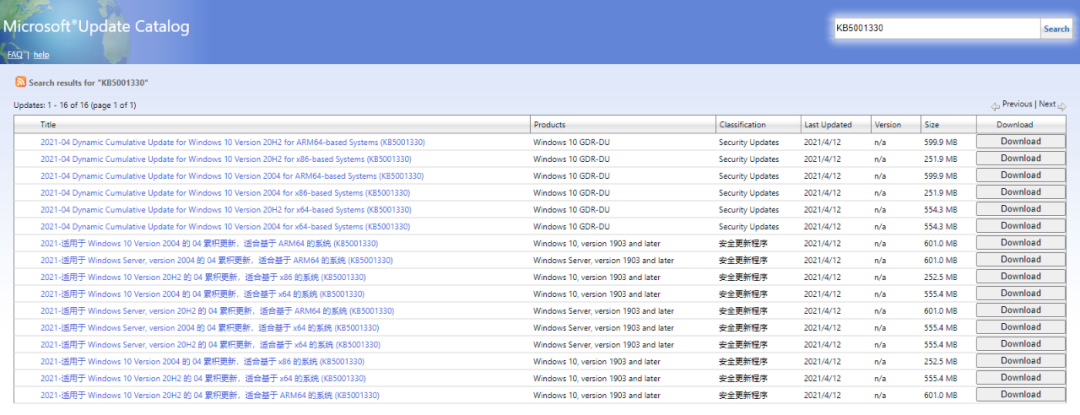Open Chinese Windows 10 Version 20H2 ARM64 link
This screenshot has width=1080, height=415.
209,395
